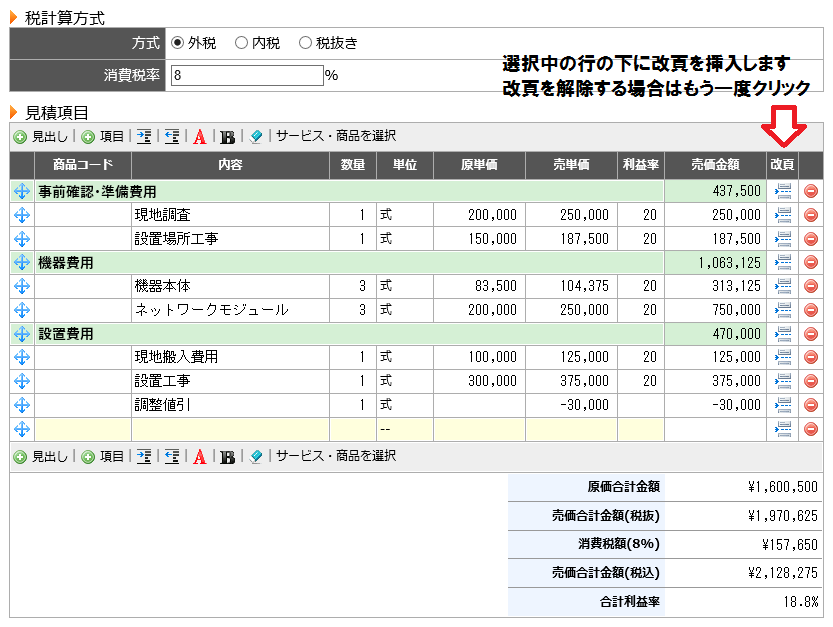Insert page break after 設置場所工事 row
The image size is (833, 627).
pos(783,239)
